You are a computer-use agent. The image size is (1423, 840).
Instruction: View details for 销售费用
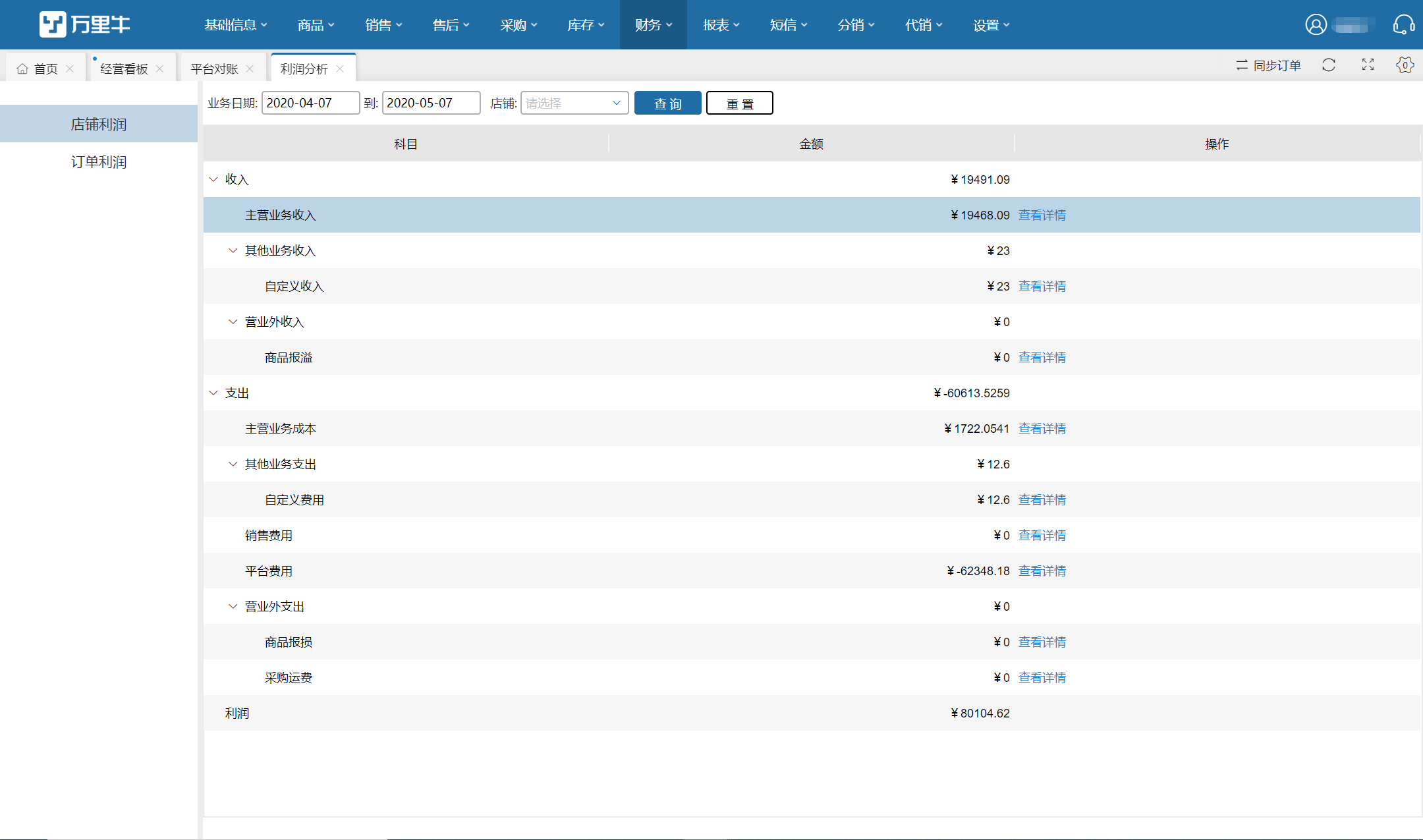(x=1042, y=535)
